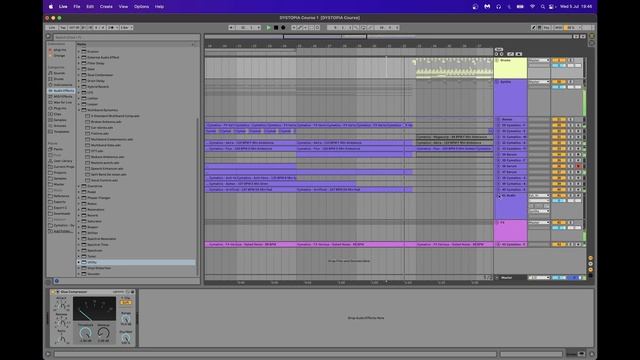The image size is (640, 360).
Task: Jump to previous locator arrow
Action: pyautogui.click(x=497, y=54)
